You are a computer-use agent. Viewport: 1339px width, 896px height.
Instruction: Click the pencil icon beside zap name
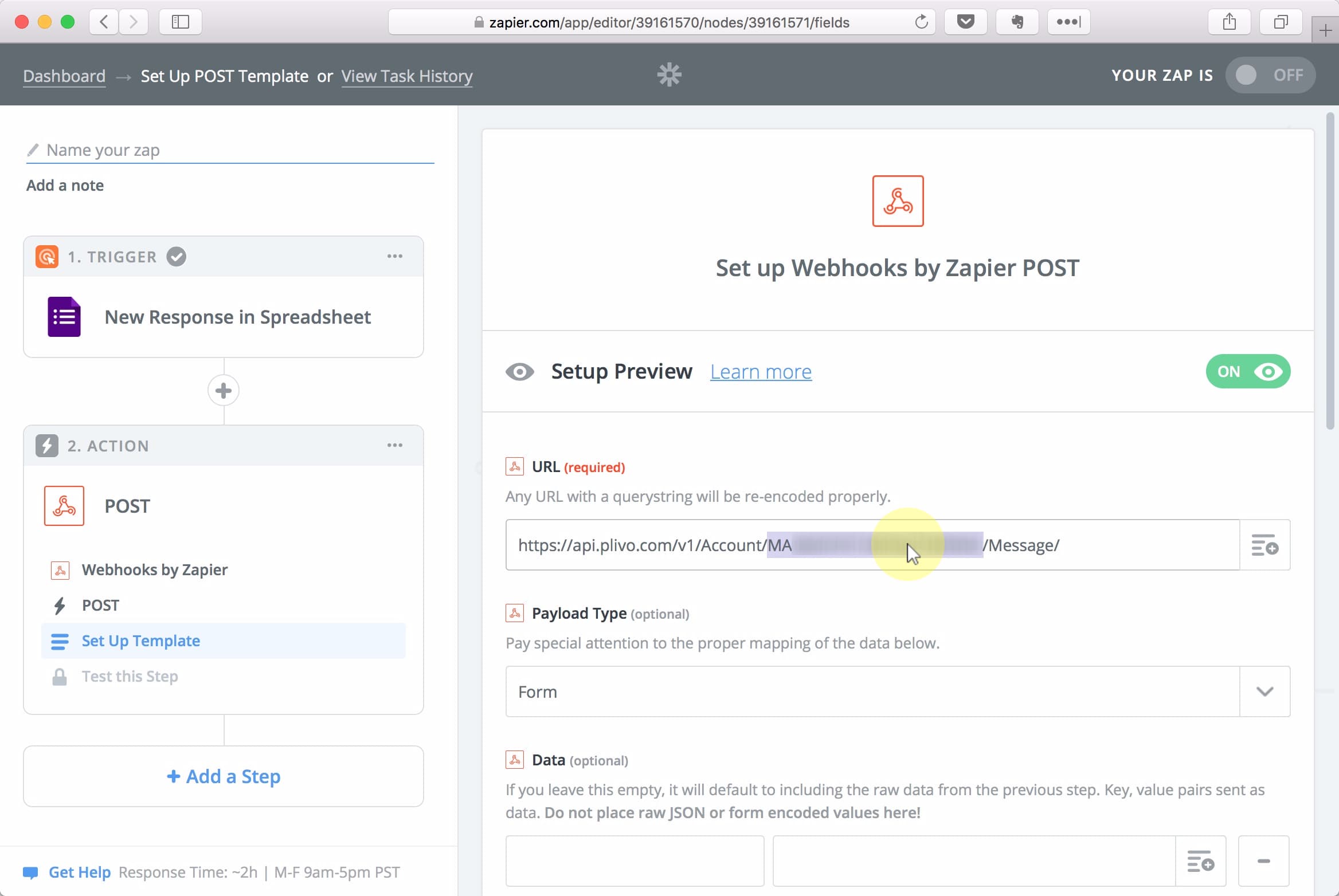[33, 150]
